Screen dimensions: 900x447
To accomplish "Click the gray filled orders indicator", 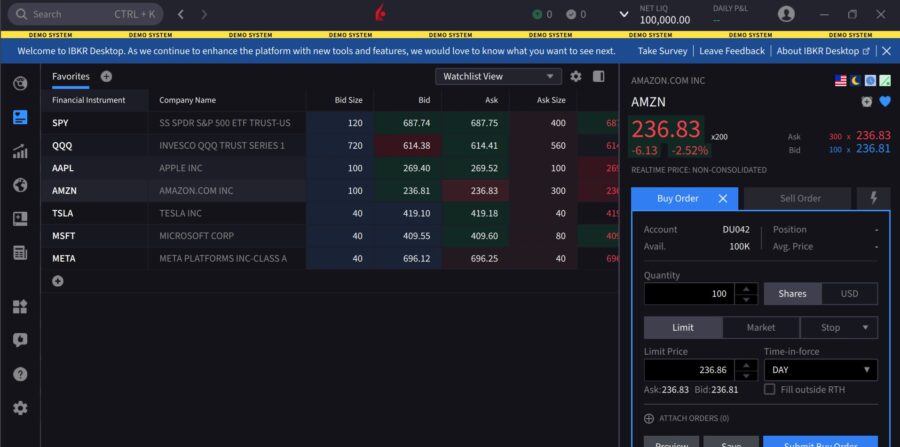I will point(576,14).
